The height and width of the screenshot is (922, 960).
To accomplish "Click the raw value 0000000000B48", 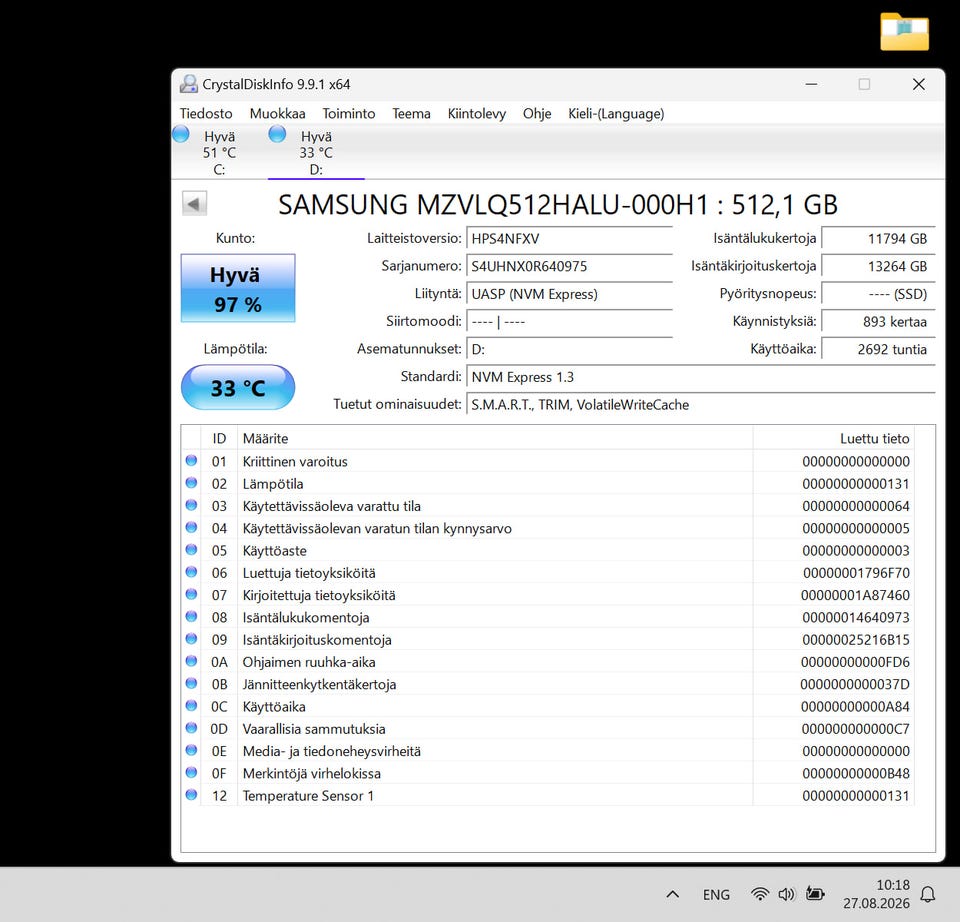I will (x=856, y=774).
